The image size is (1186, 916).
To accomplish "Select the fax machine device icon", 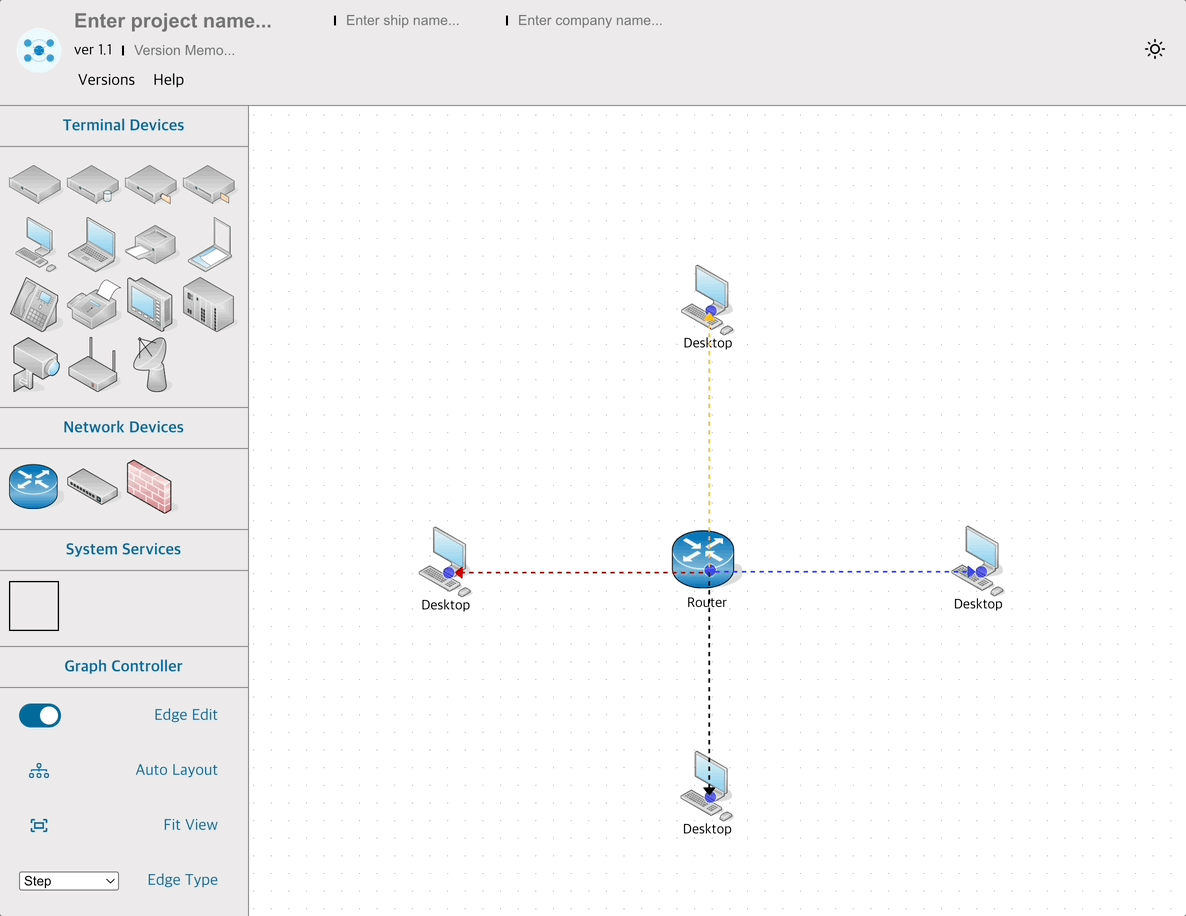I will click(93, 305).
